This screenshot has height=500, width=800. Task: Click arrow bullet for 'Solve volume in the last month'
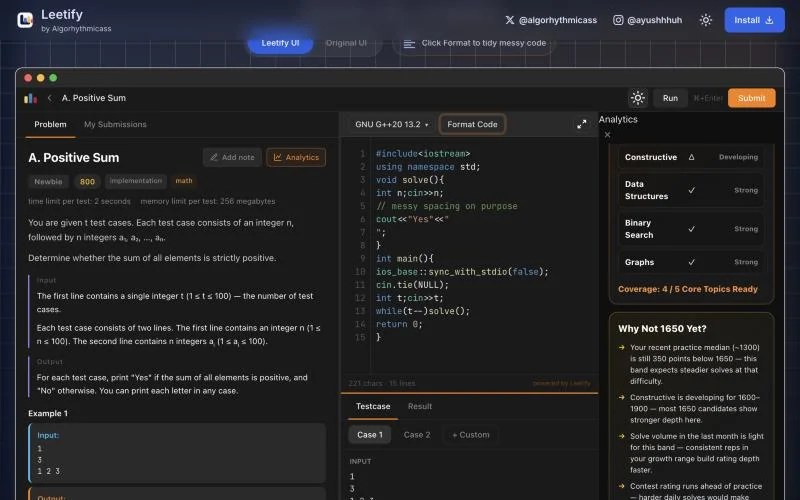click(x=621, y=436)
